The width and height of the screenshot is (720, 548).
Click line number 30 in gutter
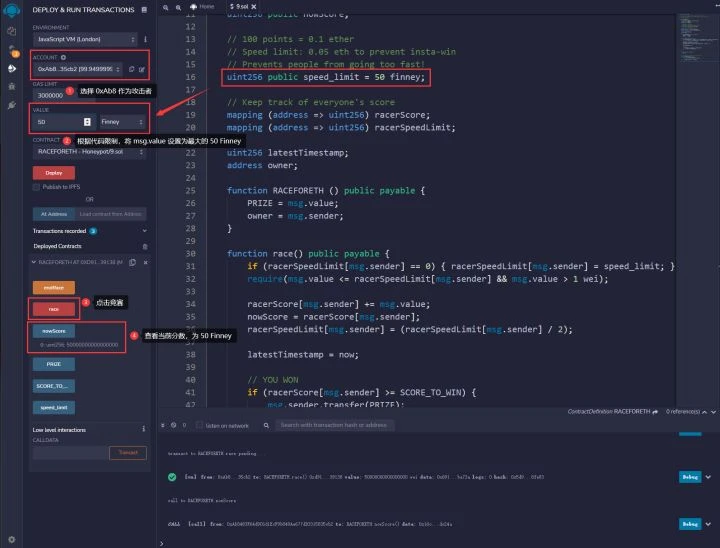click(190, 254)
